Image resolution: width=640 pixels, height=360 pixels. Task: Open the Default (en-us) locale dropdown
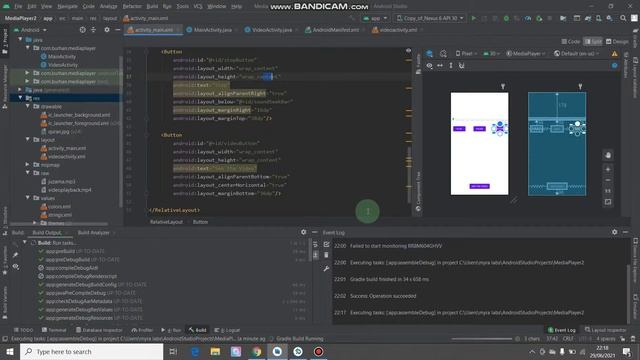pos(577,53)
